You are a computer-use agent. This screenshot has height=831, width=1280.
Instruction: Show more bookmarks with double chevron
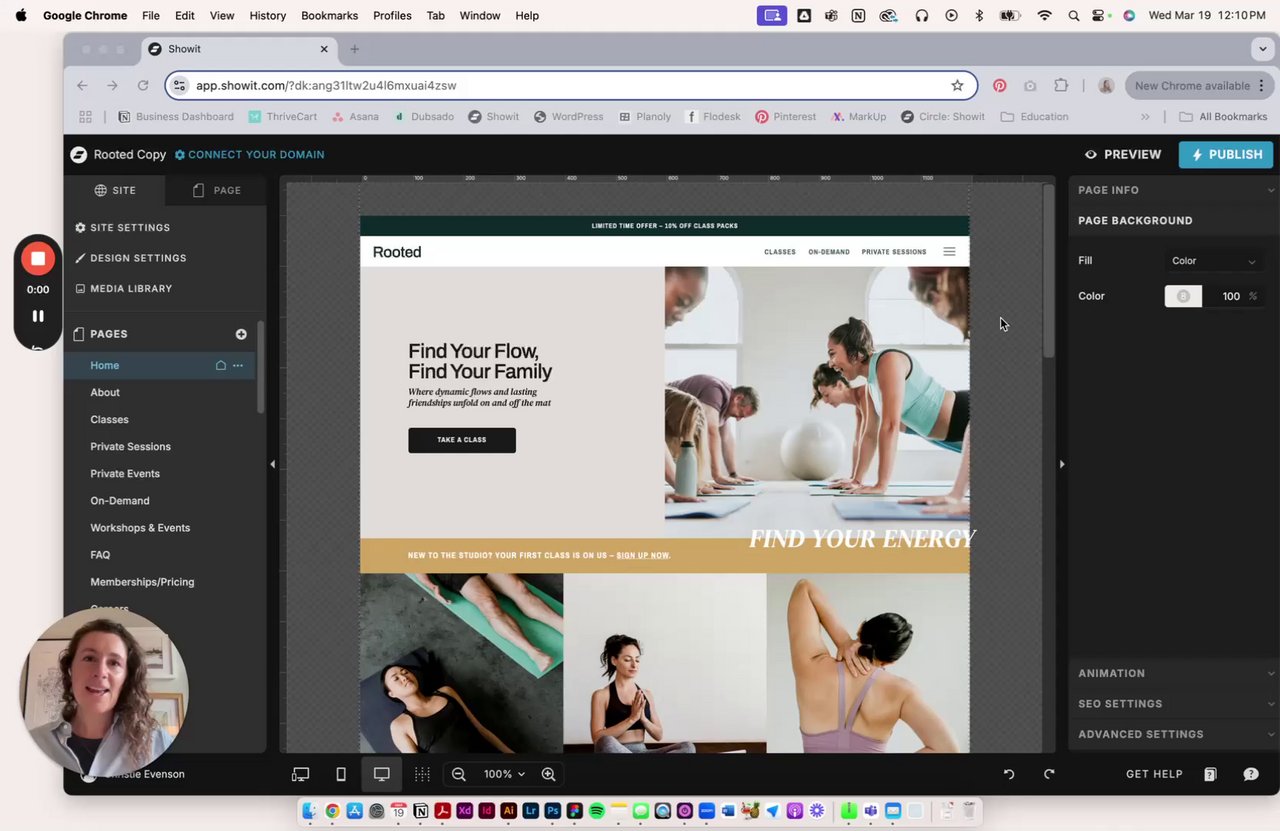click(1145, 117)
